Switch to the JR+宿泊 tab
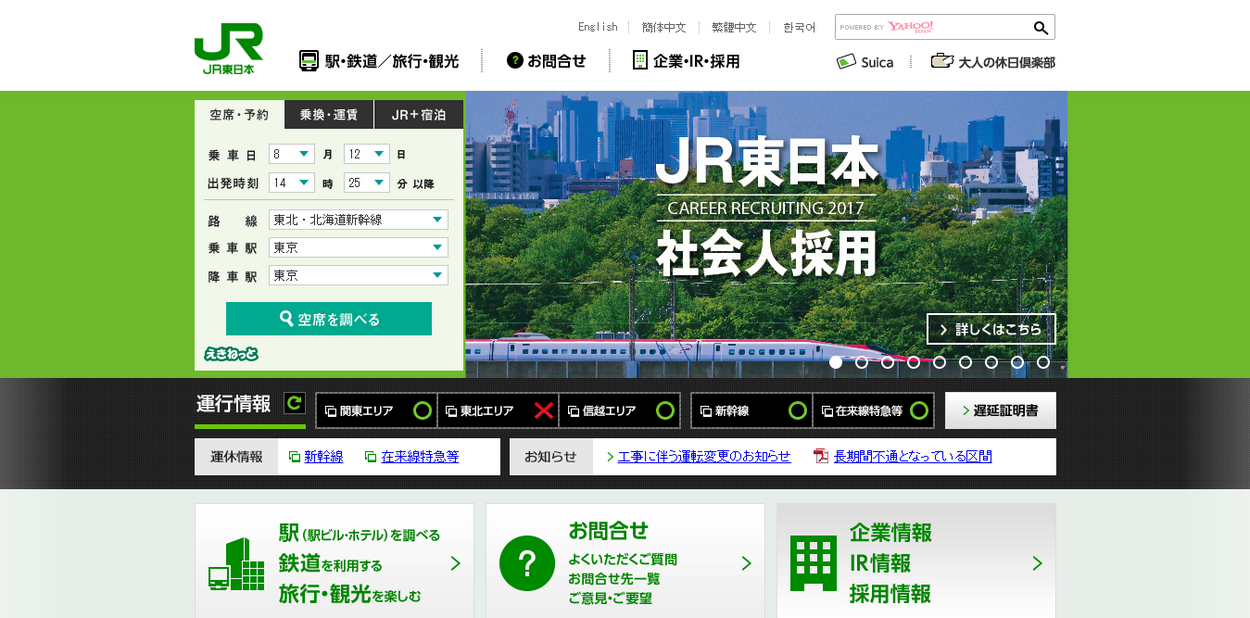 click(418, 115)
